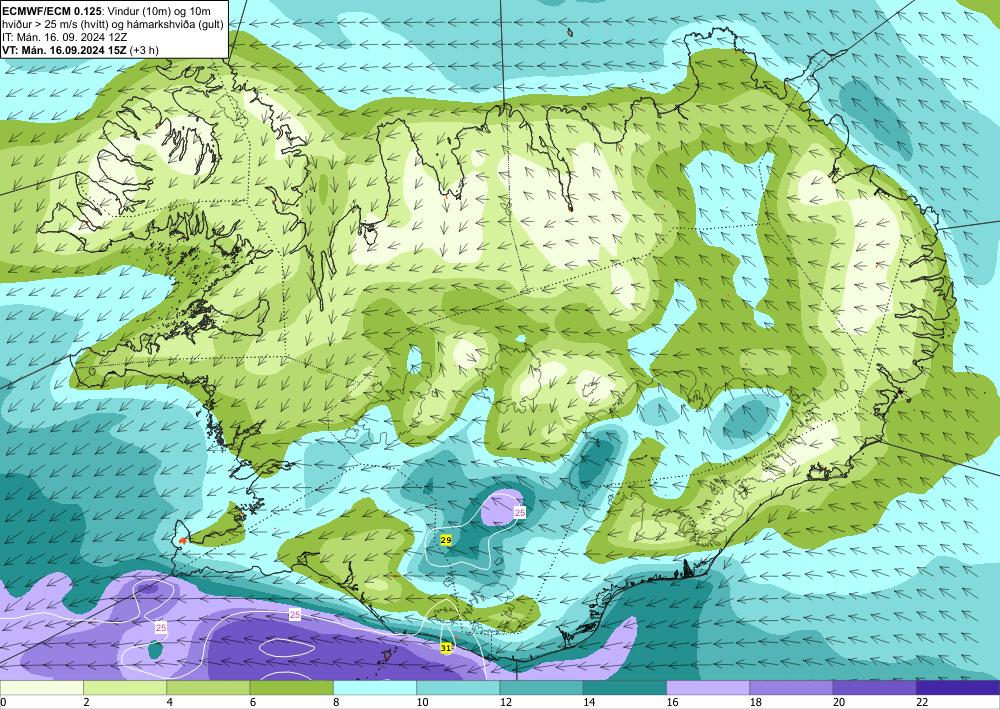
Task: Select the 0–2 m/s pale cream legend swatch
Action: tap(41, 687)
